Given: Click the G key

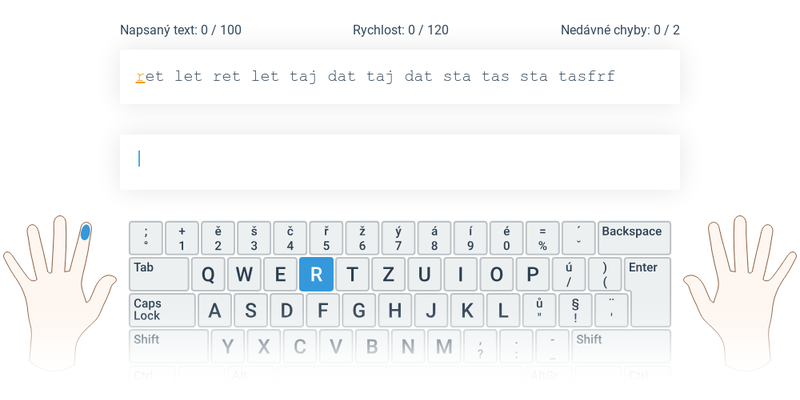Looking at the screenshot, I should click(x=359, y=310).
